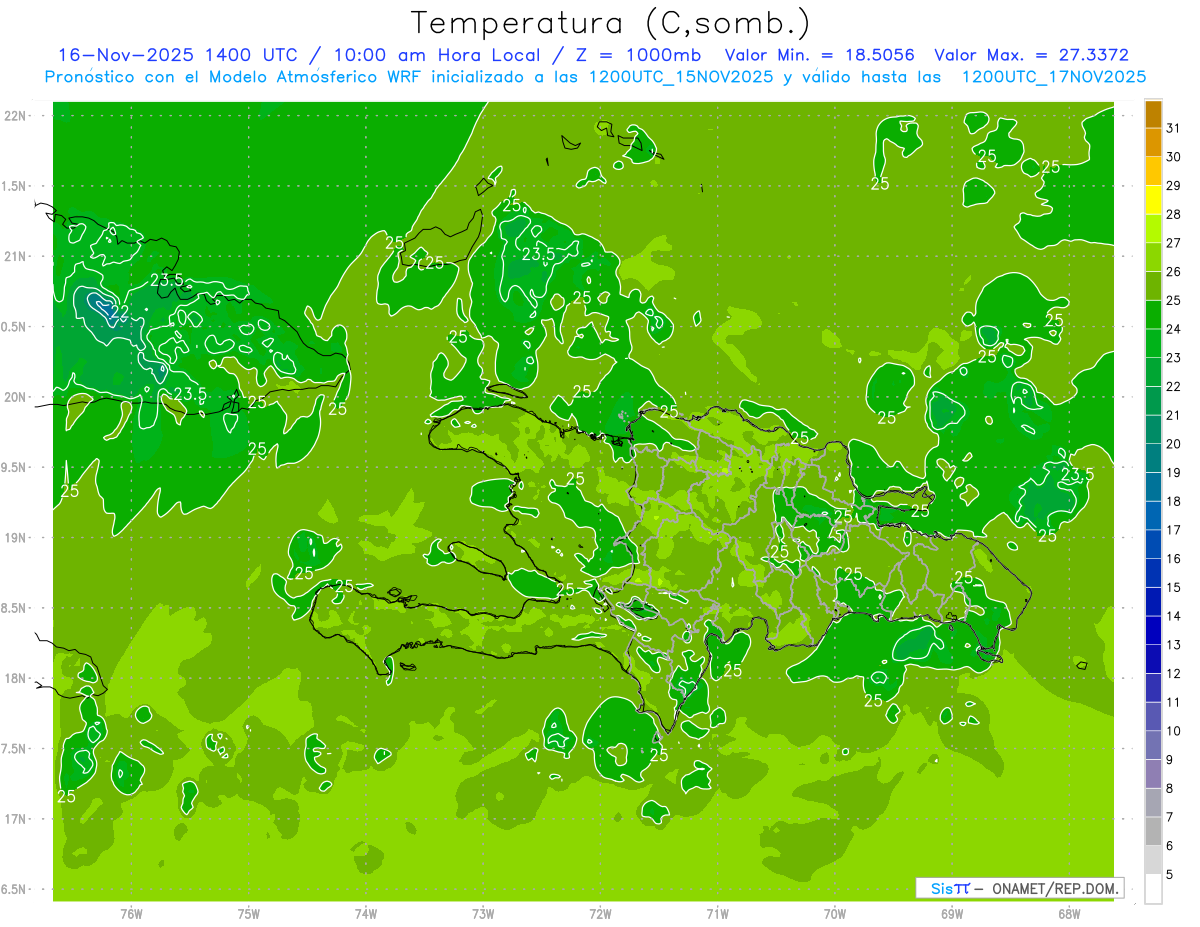Select the '74W' longitude label
Image resolution: width=1200 pixels, height=927 pixels.
366,912
